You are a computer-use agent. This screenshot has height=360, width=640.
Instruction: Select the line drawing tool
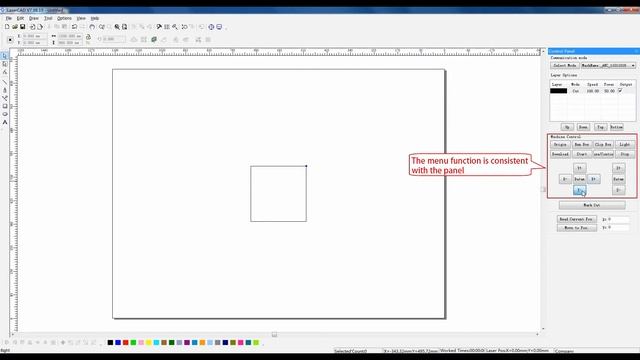[x=5, y=82]
